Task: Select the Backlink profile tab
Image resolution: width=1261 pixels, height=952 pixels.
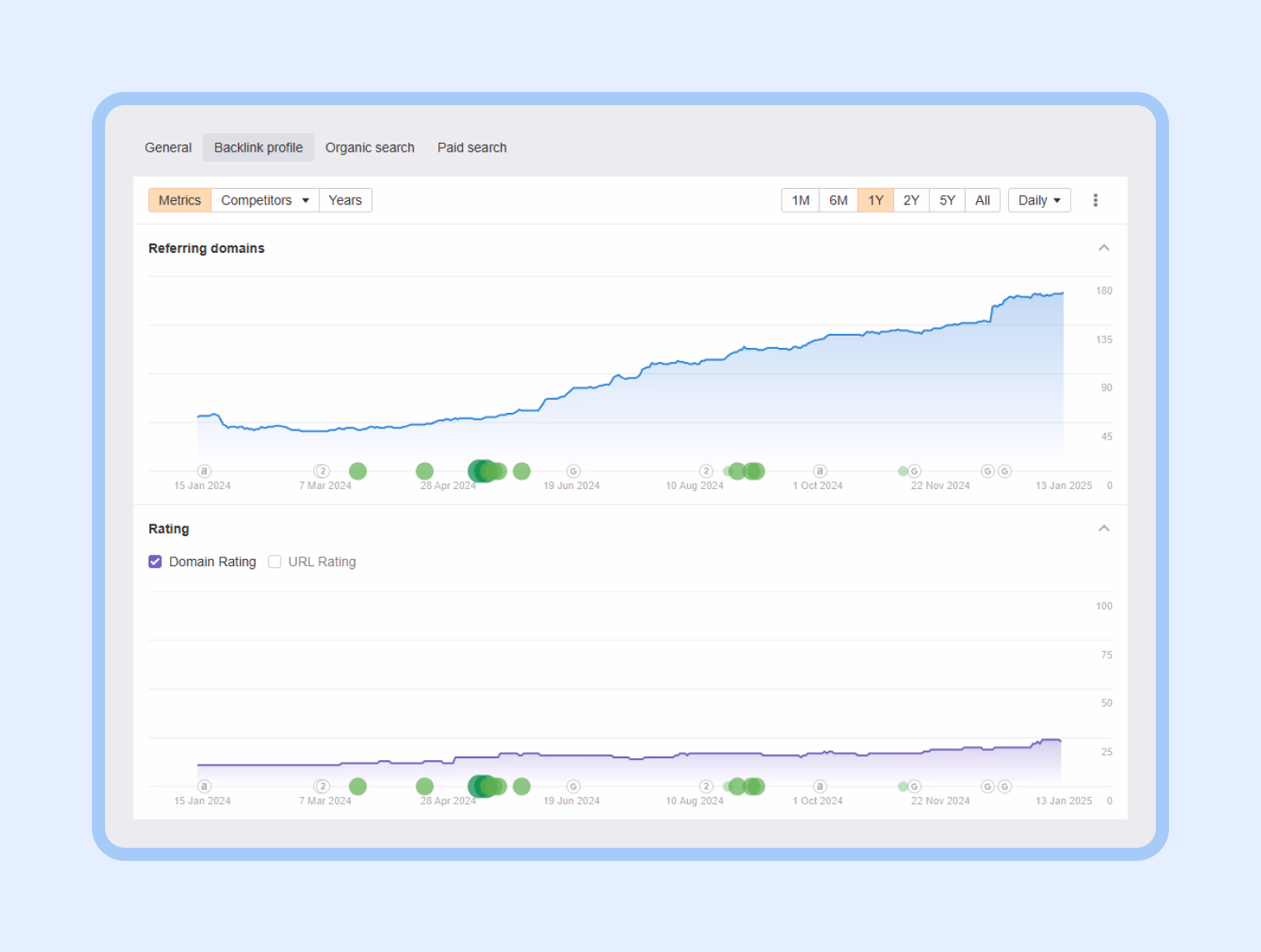Action: click(259, 148)
